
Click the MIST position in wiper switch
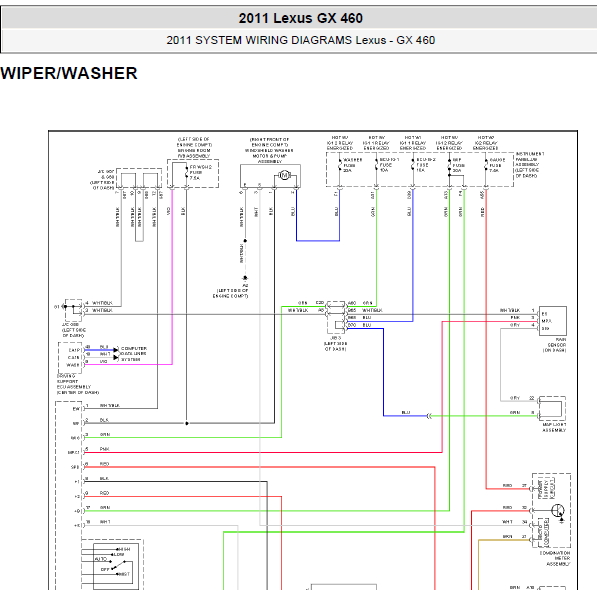124,574
